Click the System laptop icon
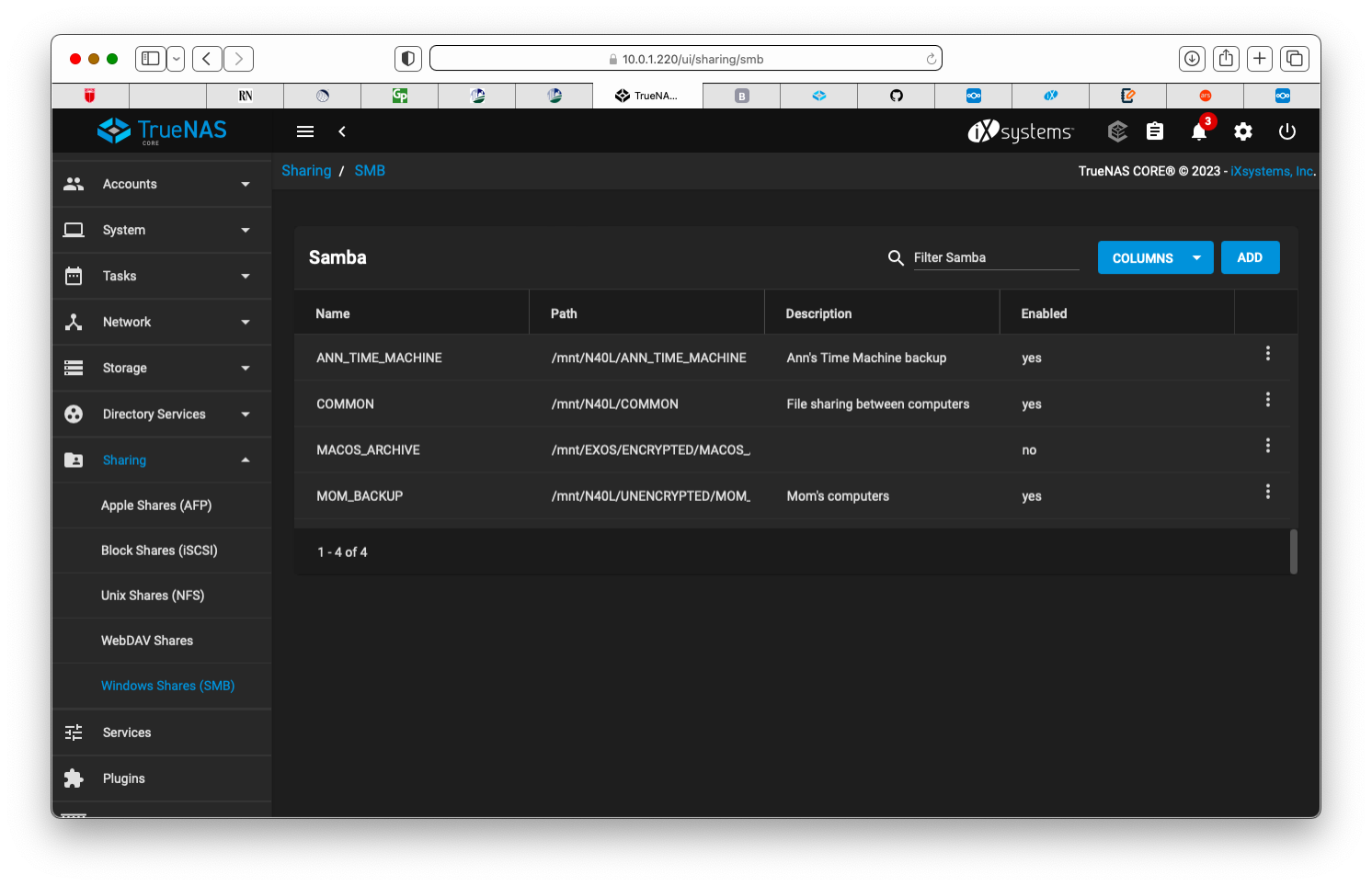Viewport: 1372px width, 886px height. coord(74,230)
